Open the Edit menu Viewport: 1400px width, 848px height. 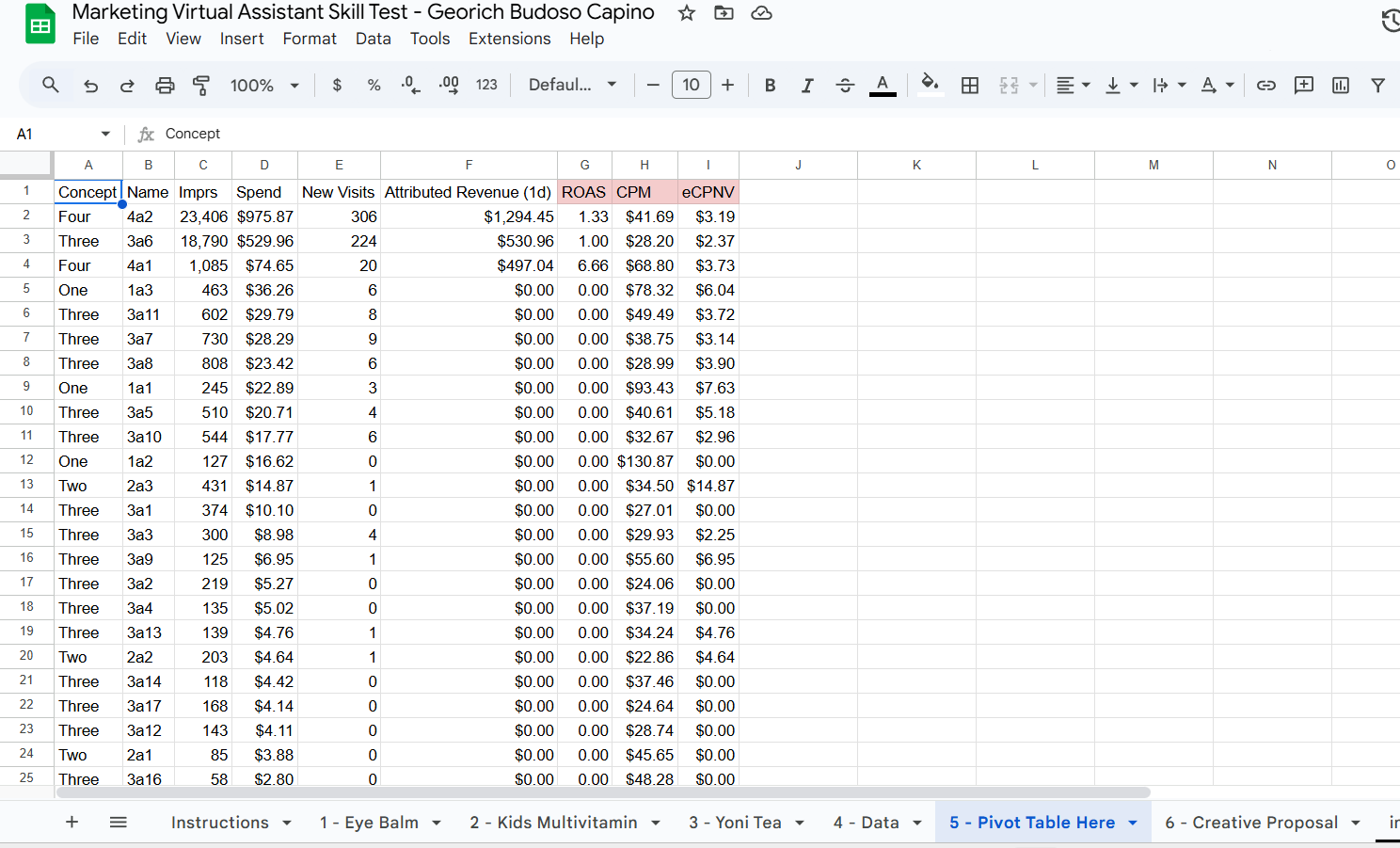132,39
